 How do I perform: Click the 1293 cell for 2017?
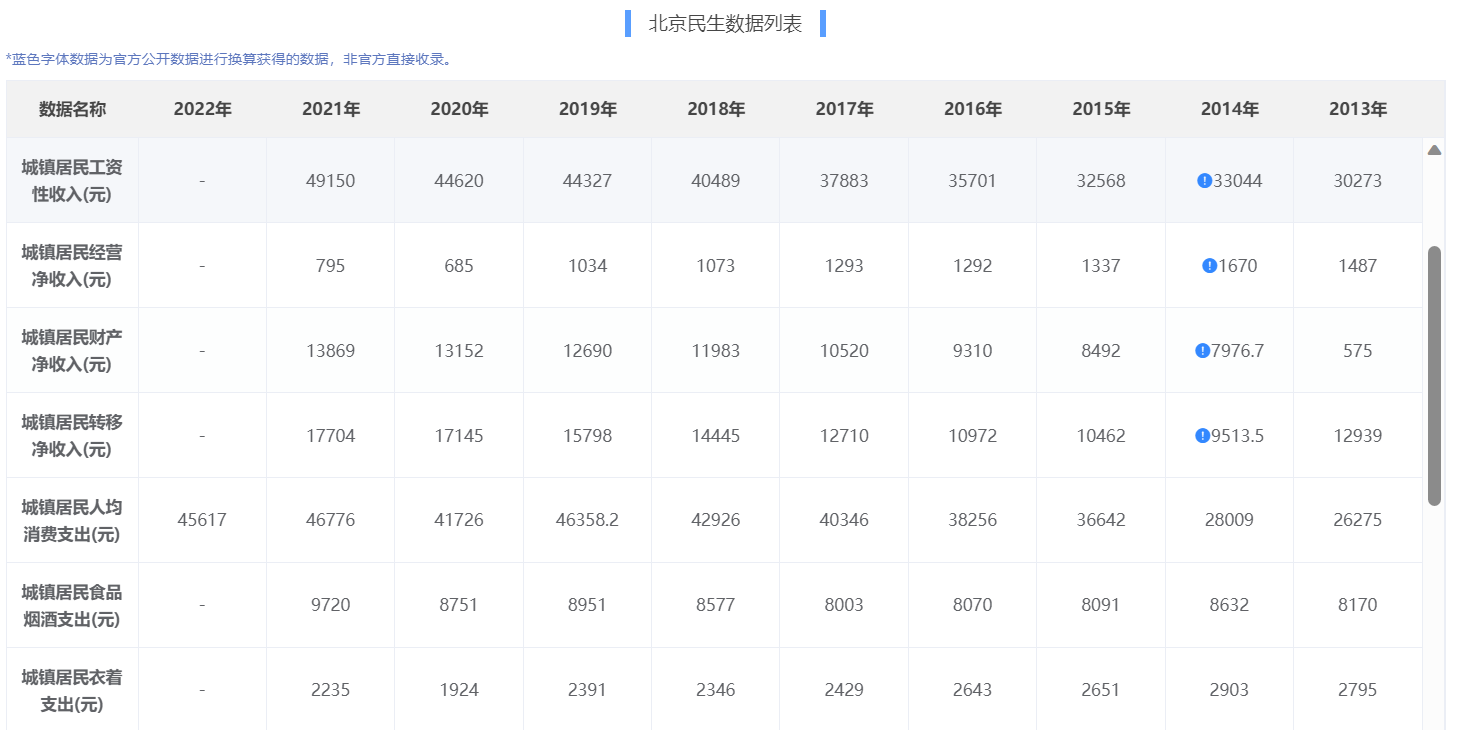844,266
